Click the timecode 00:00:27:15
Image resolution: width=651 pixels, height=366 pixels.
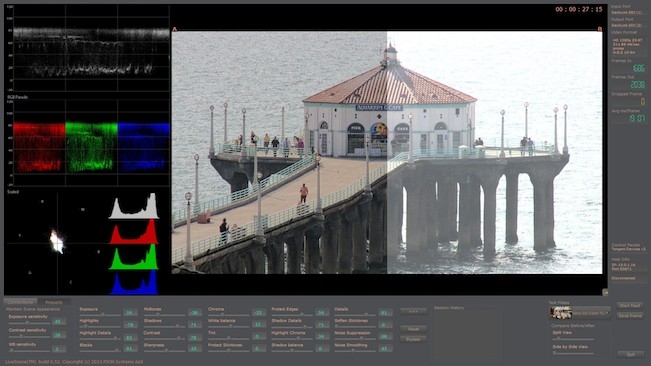[x=579, y=10]
